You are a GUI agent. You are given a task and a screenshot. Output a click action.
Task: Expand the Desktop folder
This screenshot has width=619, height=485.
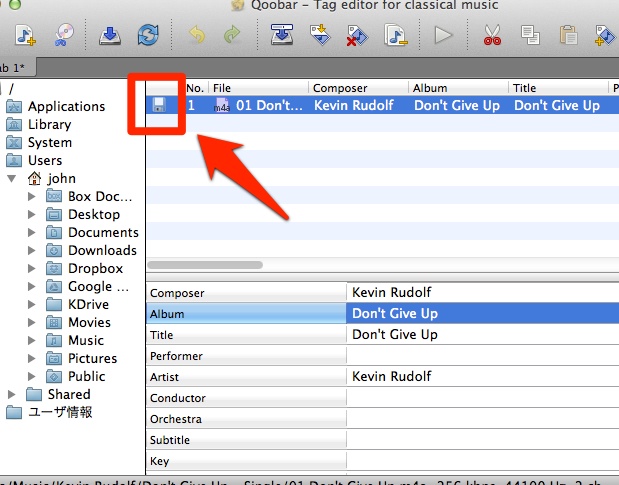(x=32, y=214)
